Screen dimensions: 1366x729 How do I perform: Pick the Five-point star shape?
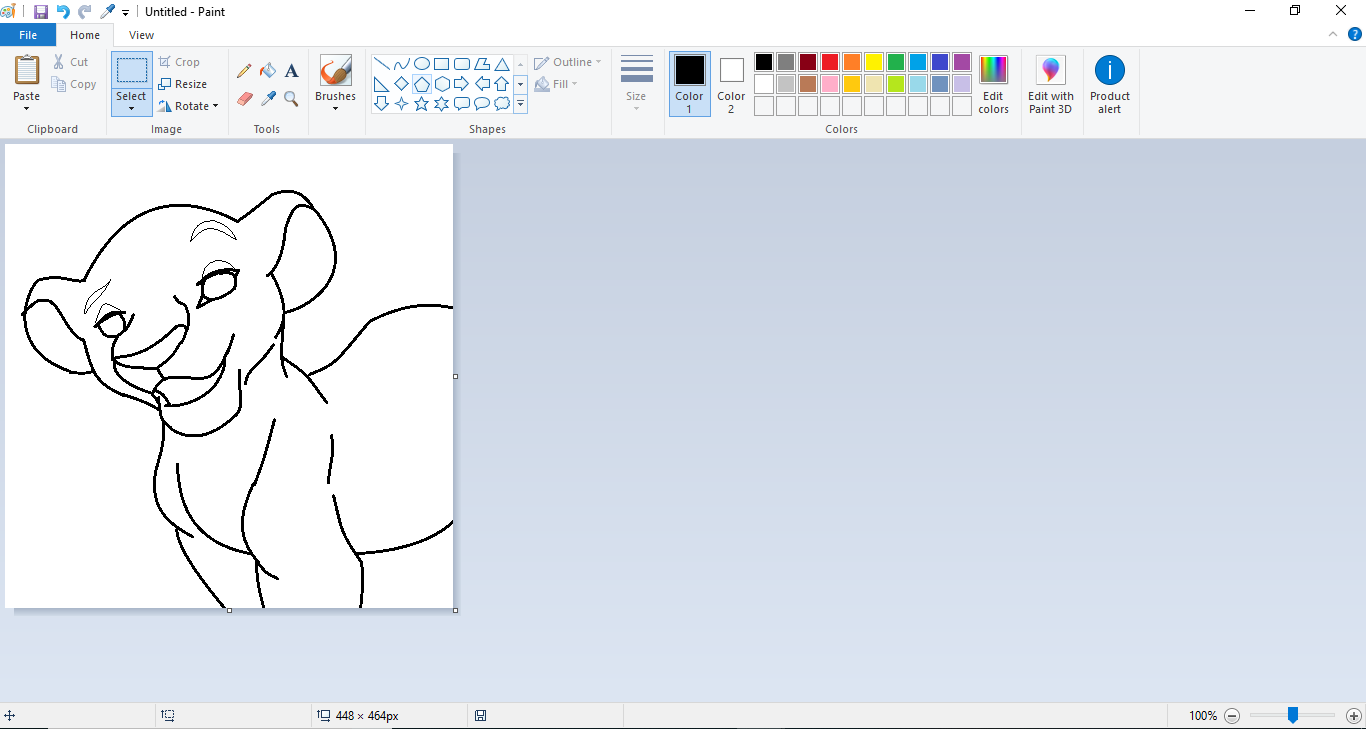coord(421,103)
